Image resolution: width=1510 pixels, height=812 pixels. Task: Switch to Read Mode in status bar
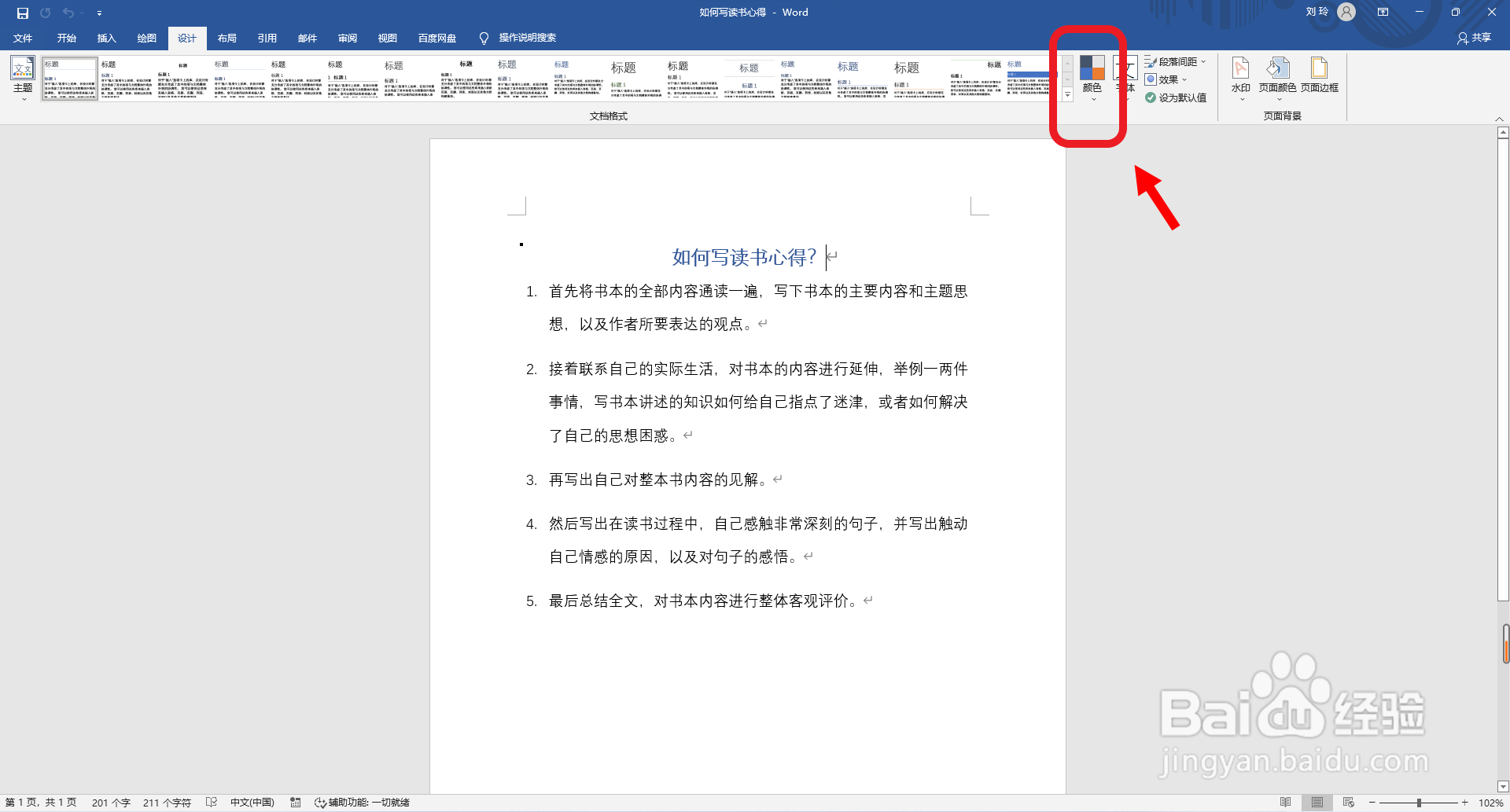point(1287,802)
